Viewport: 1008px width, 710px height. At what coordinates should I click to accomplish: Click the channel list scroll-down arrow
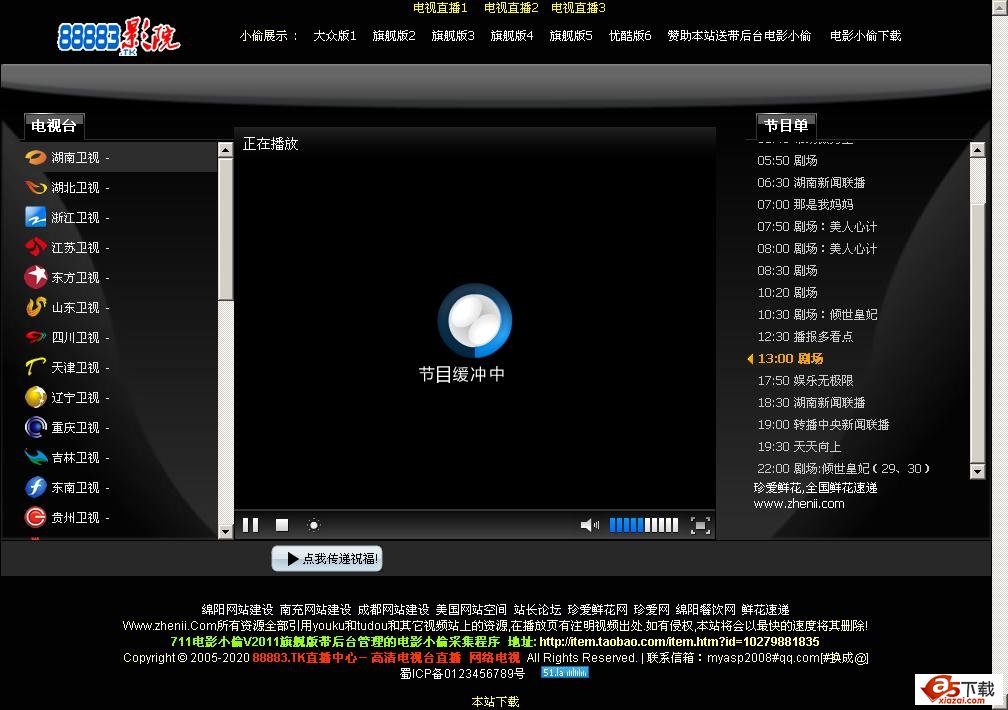tap(225, 532)
